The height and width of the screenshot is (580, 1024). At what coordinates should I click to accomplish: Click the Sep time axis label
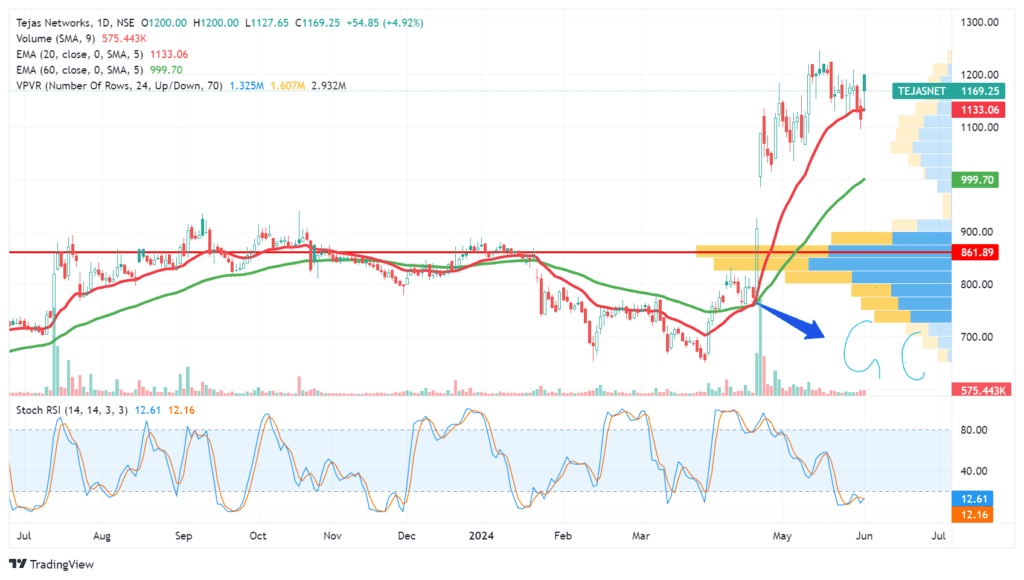click(x=184, y=536)
